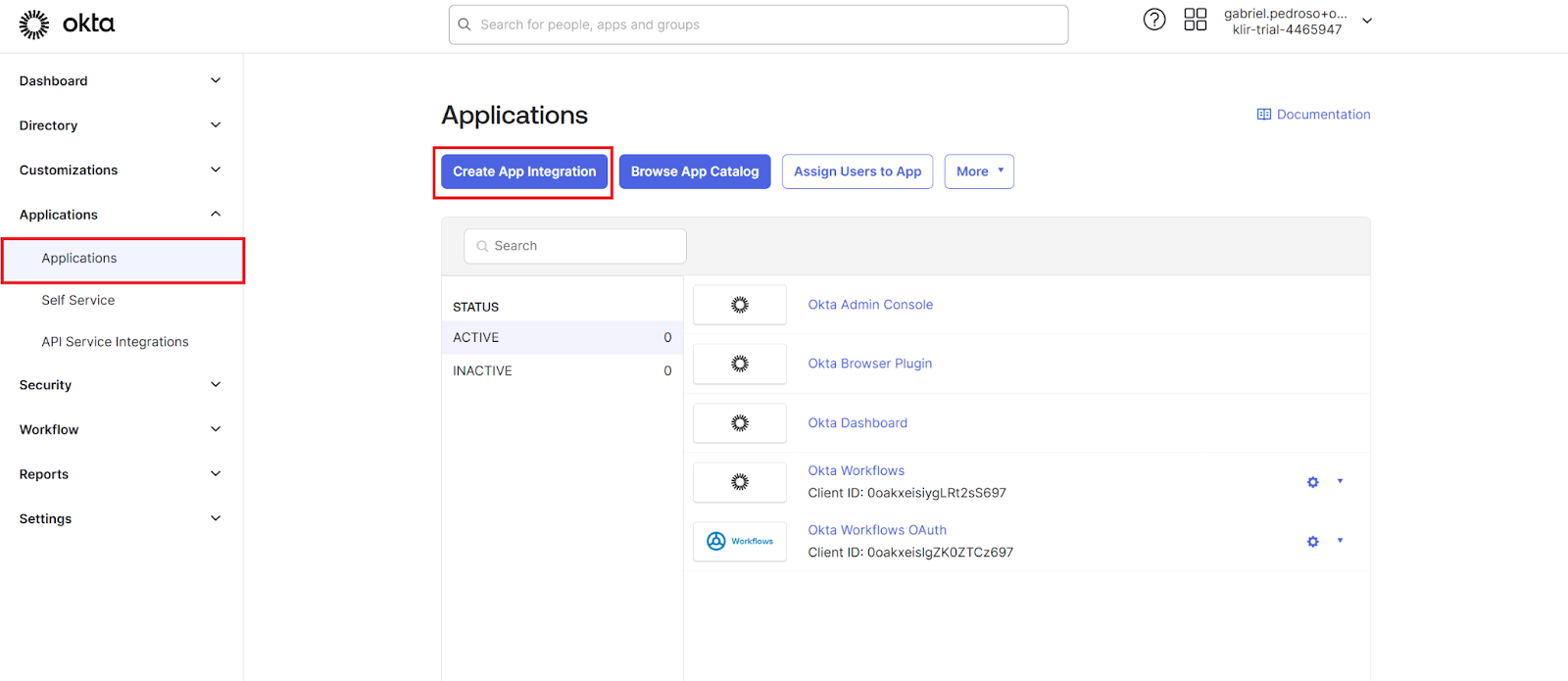Click the gear icon for Okta Workflows OAuth
The height and width of the screenshot is (681, 1568).
pos(1312,542)
